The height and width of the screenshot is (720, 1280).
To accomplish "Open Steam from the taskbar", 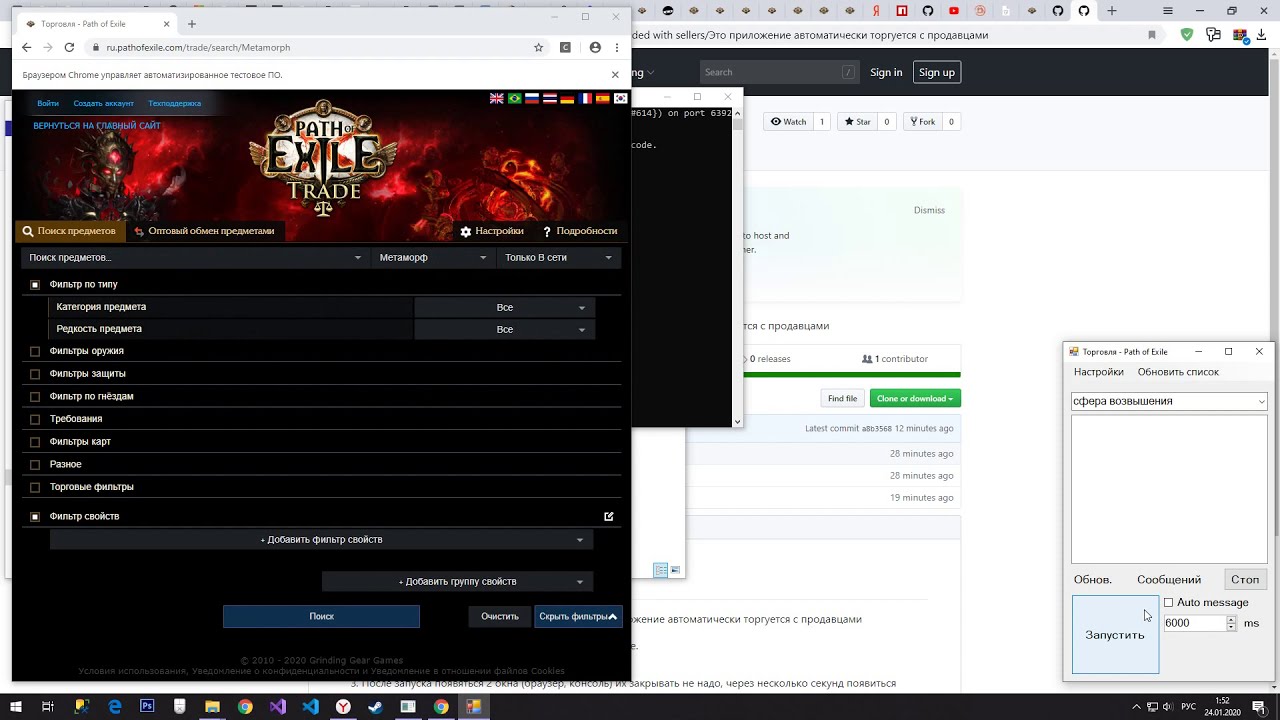I will point(375,706).
